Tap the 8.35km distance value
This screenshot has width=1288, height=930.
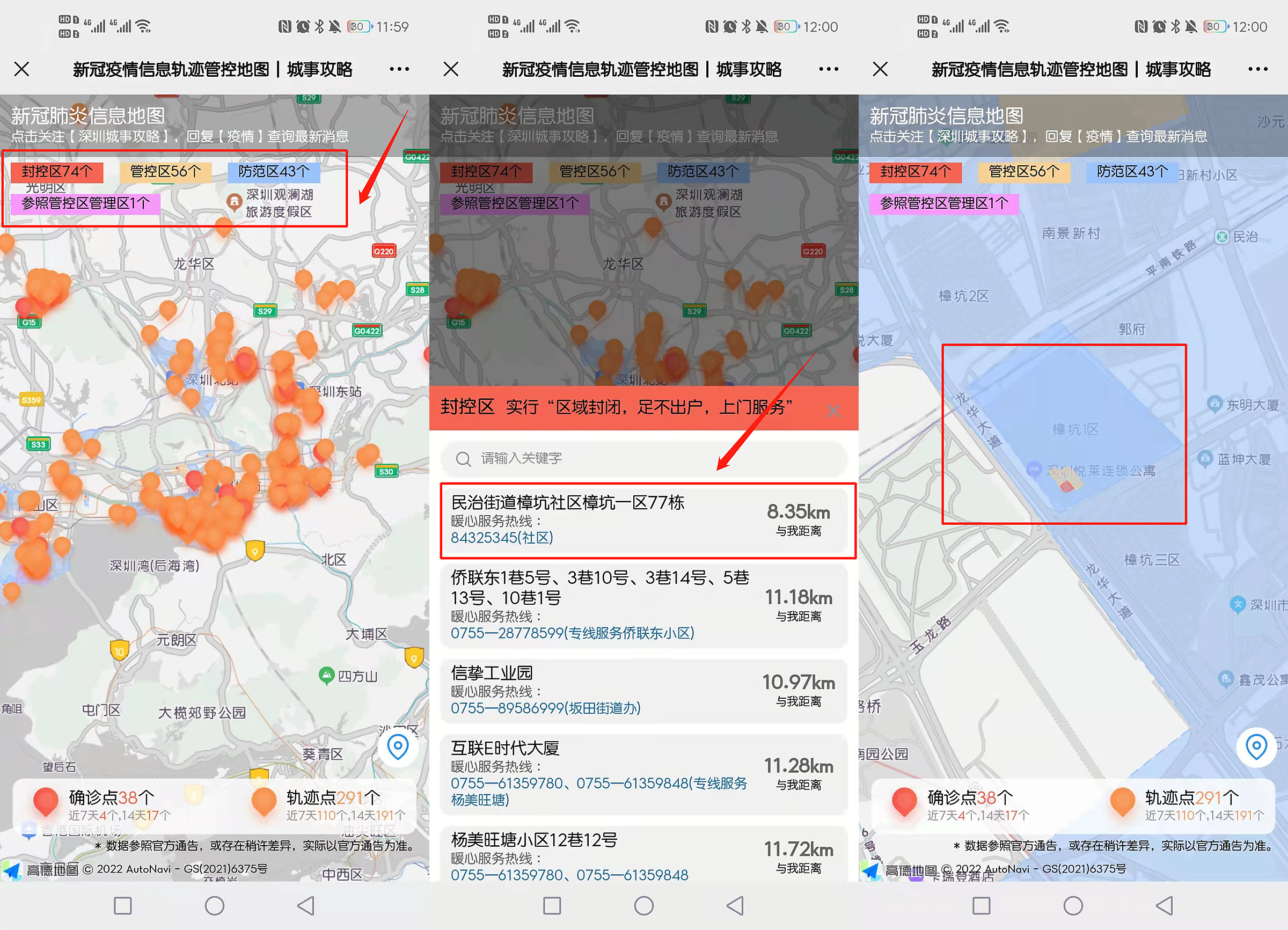coord(799,512)
